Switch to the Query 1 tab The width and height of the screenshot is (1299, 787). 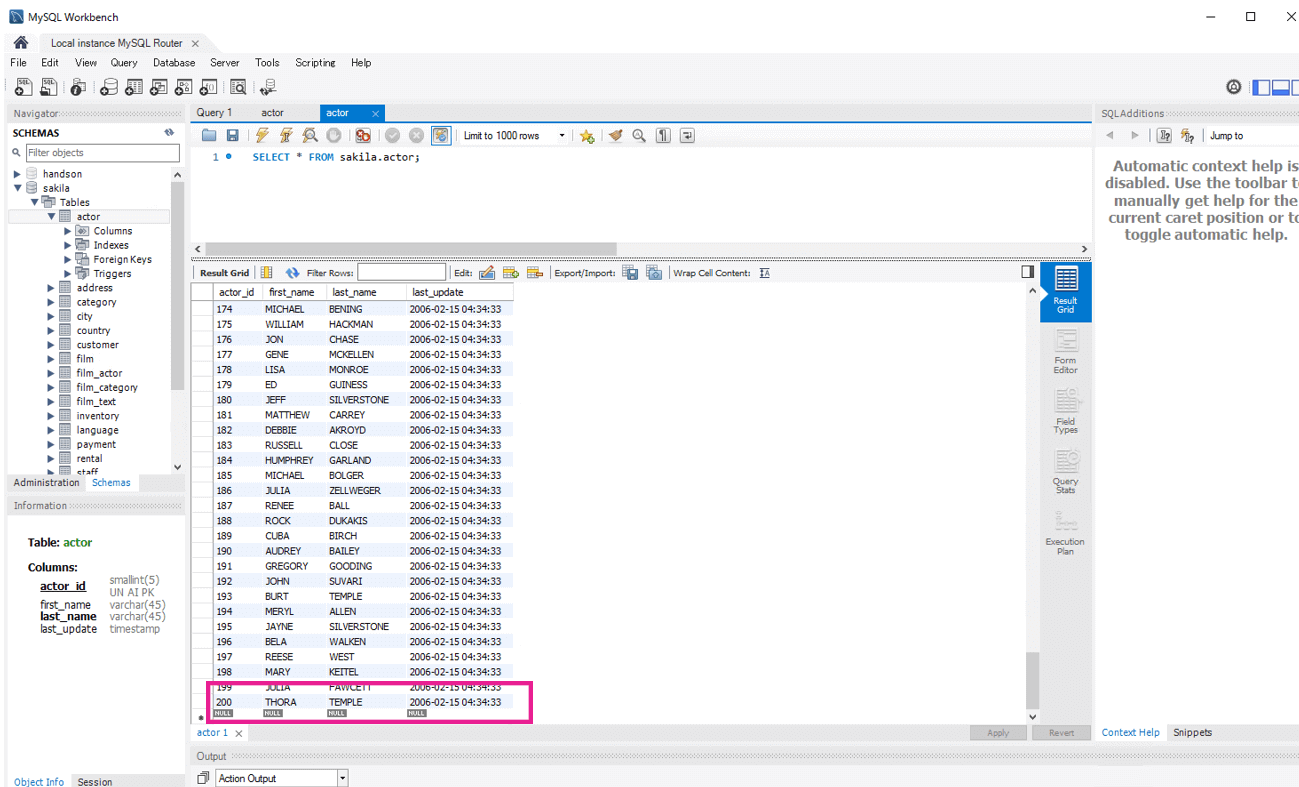click(214, 113)
